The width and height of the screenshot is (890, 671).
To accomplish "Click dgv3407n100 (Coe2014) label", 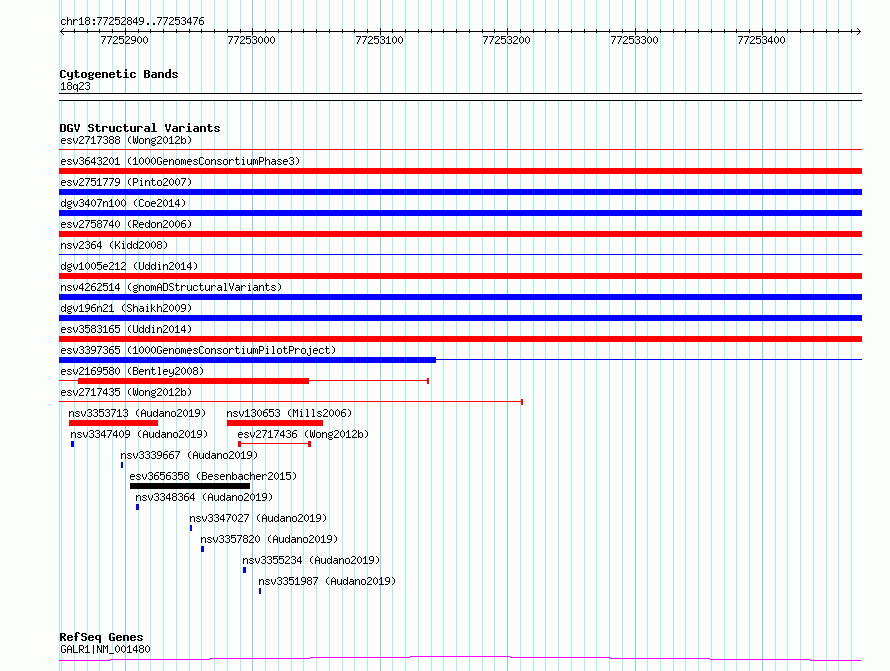I will pos(123,203).
